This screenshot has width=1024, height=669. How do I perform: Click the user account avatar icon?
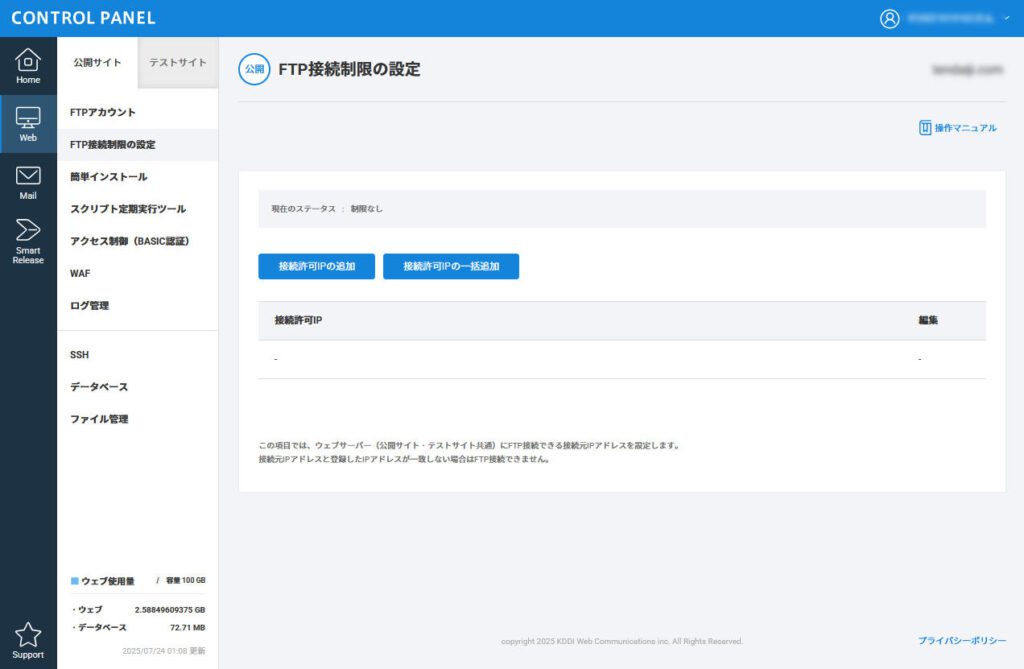click(x=889, y=18)
